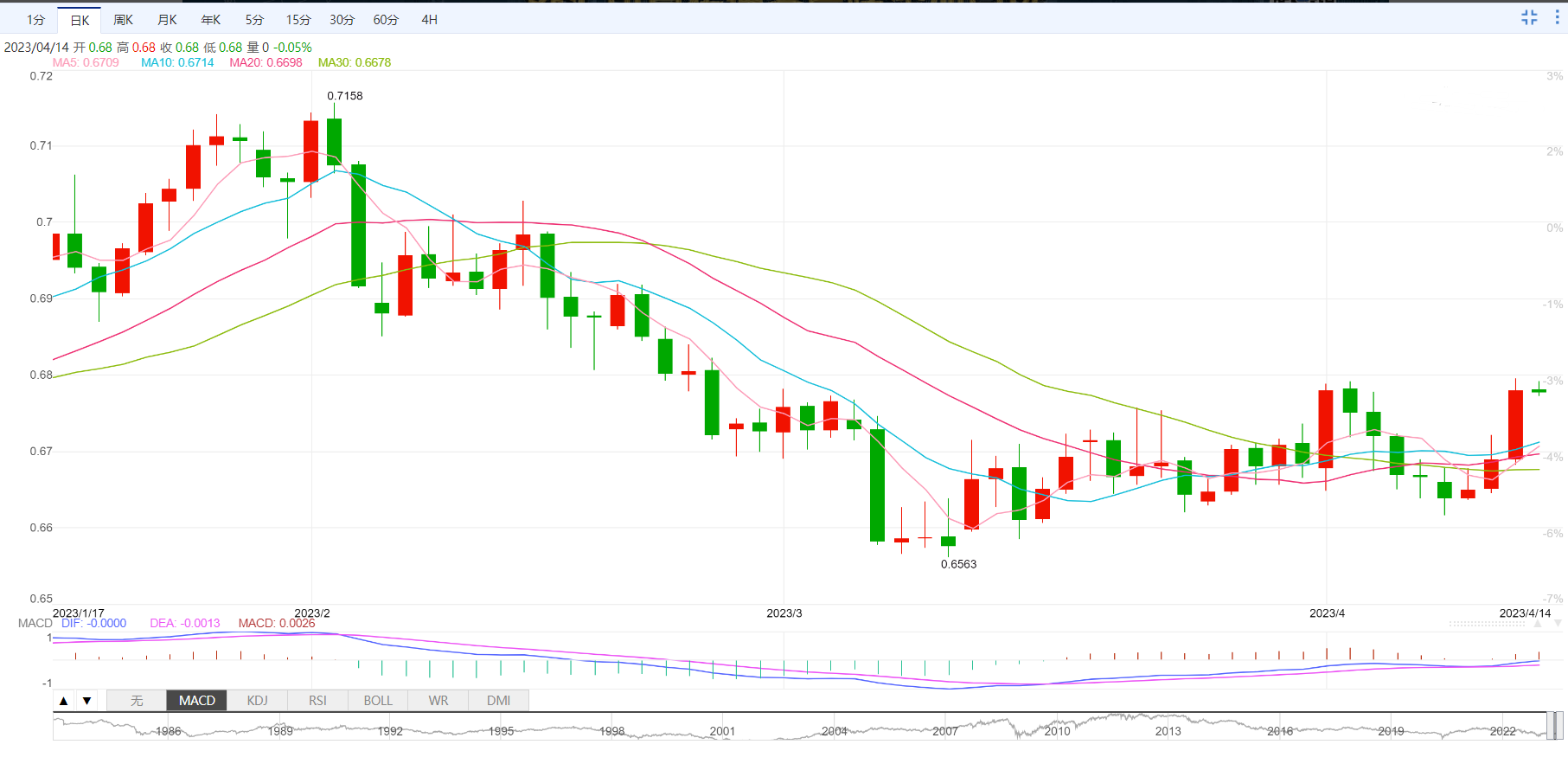Click the overview timeline near 1998
Viewport: 1568px width, 770px height.
(612, 731)
